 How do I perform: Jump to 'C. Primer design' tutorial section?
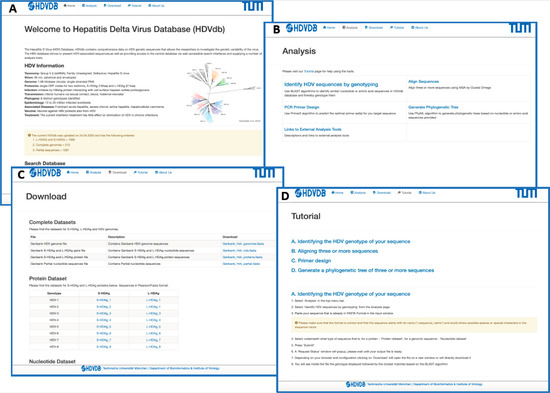point(311,261)
